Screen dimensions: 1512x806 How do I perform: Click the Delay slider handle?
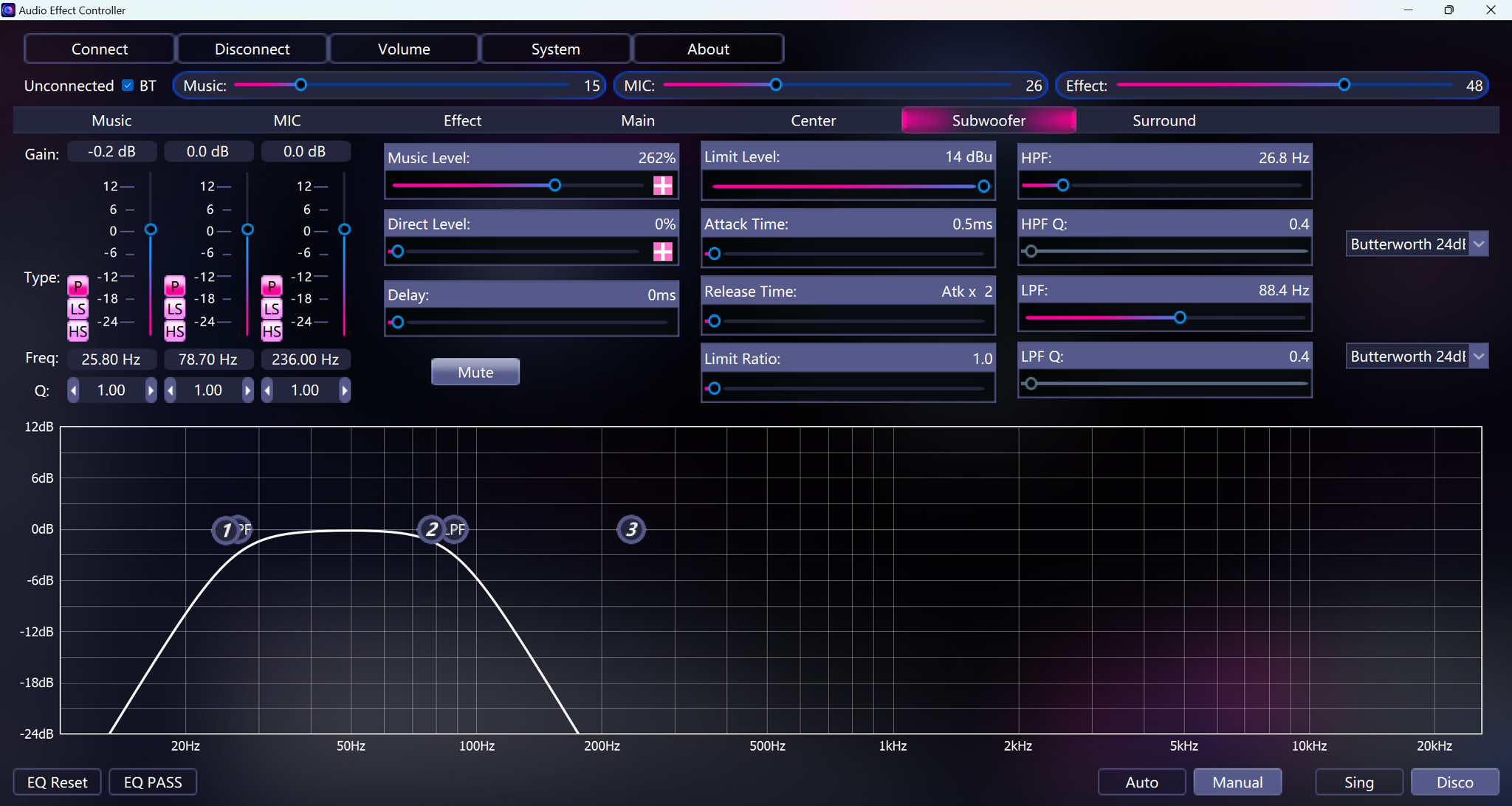click(397, 322)
